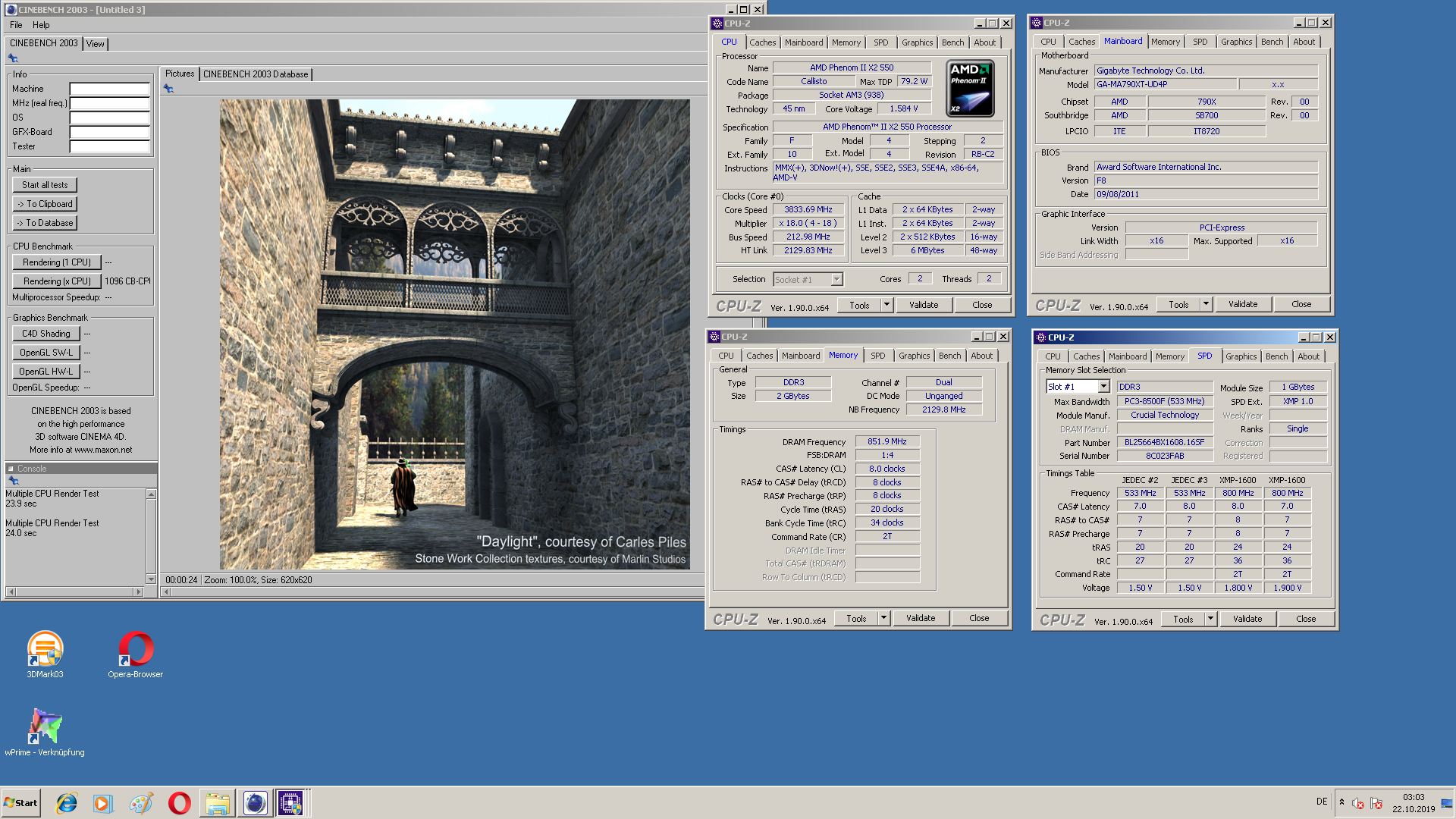The height and width of the screenshot is (819, 1456).
Task: Run Rendering (1 CPU) benchmark
Action: [x=57, y=262]
